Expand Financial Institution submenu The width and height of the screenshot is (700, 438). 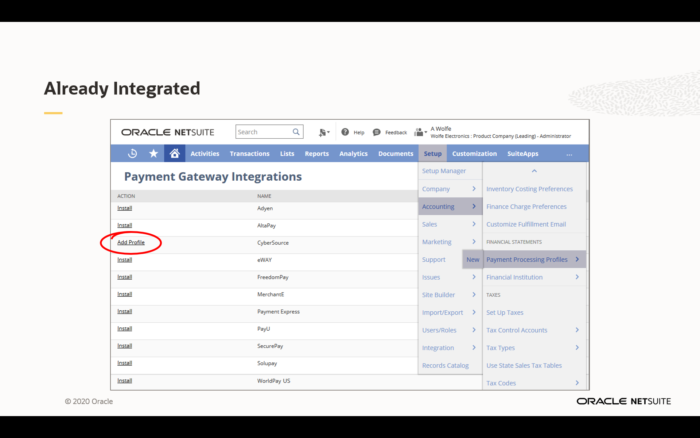pos(534,277)
